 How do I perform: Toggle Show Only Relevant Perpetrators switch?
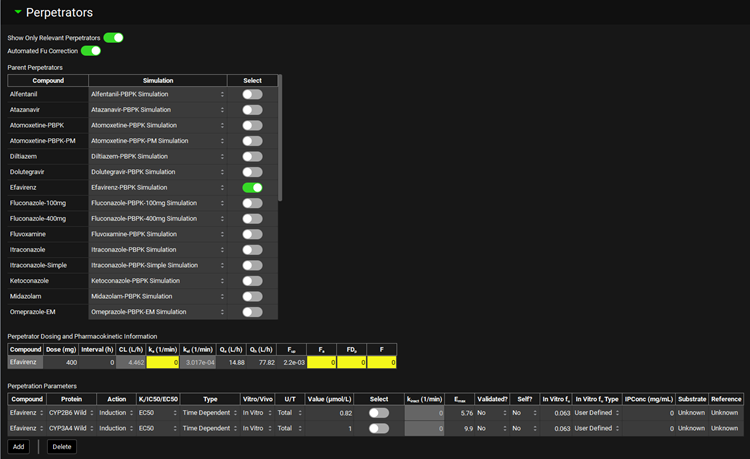tap(113, 37)
